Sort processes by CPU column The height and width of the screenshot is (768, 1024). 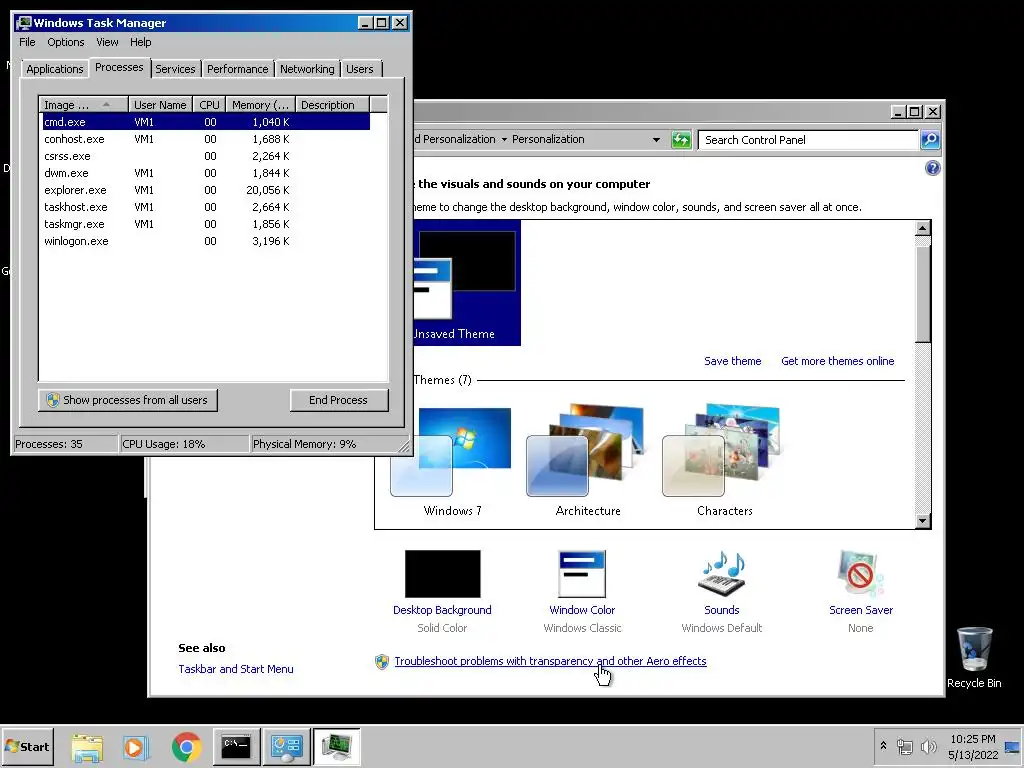(210, 104)
